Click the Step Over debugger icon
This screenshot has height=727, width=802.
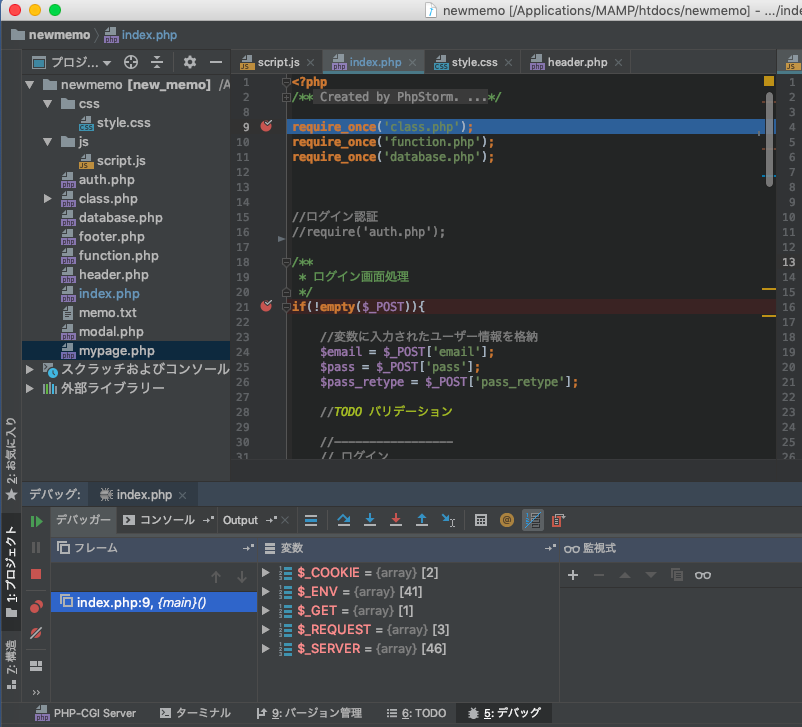(x=344, y=520)
